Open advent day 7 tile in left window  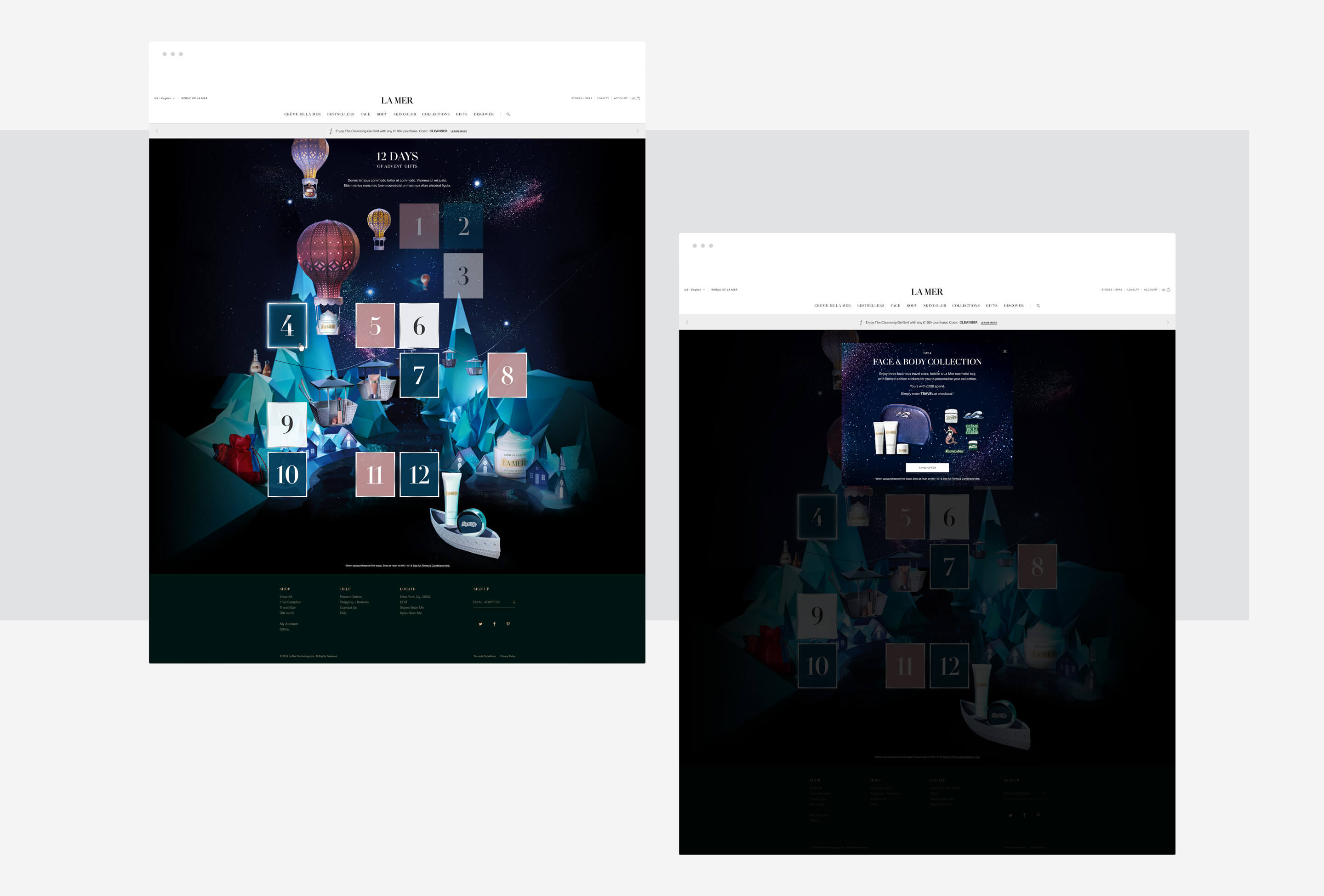click(419, 375)
